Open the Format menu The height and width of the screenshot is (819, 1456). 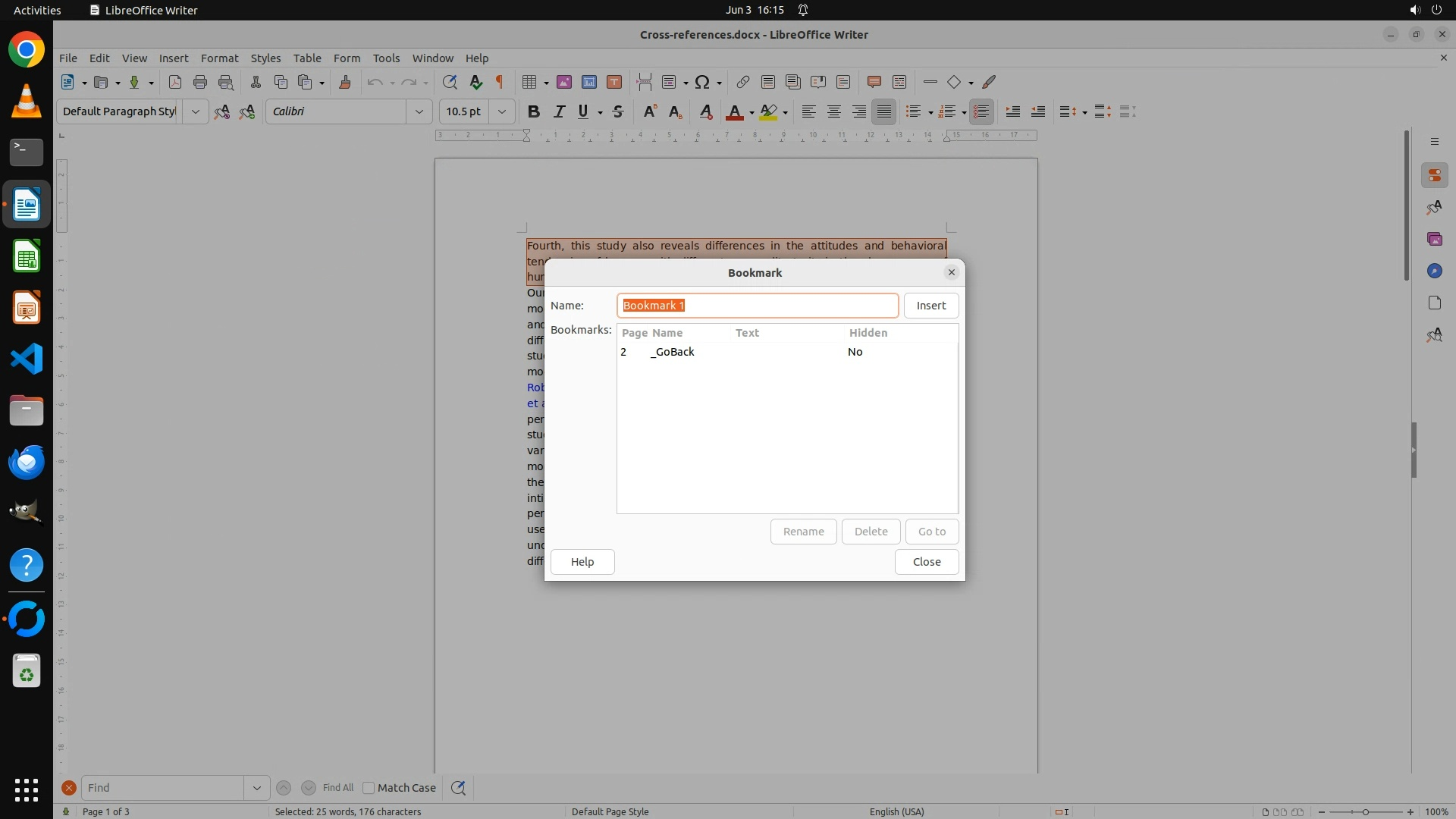pos(219,58)
